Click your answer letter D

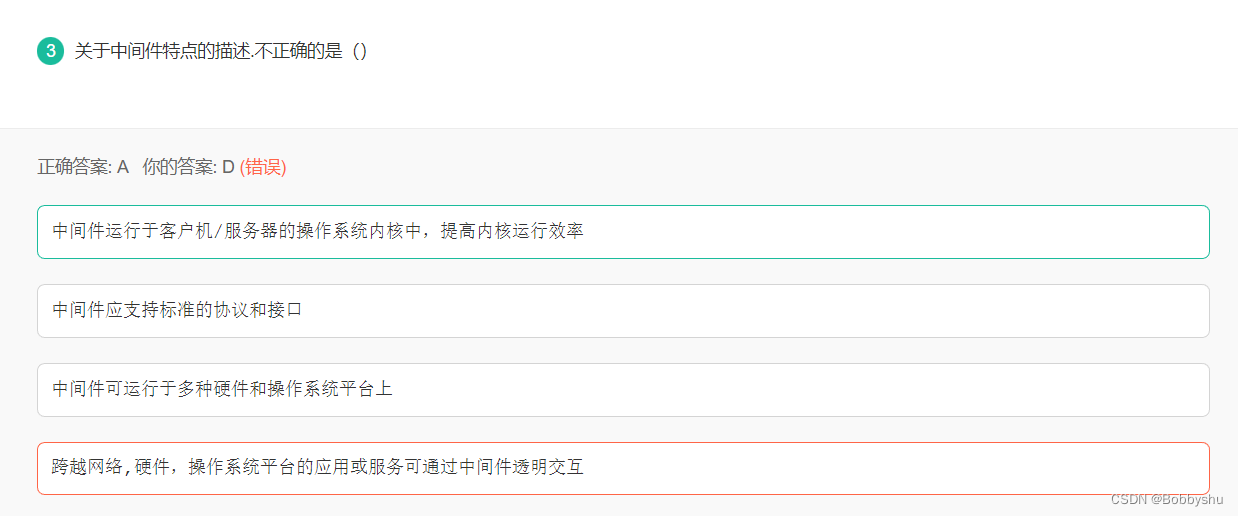(228, 168)
